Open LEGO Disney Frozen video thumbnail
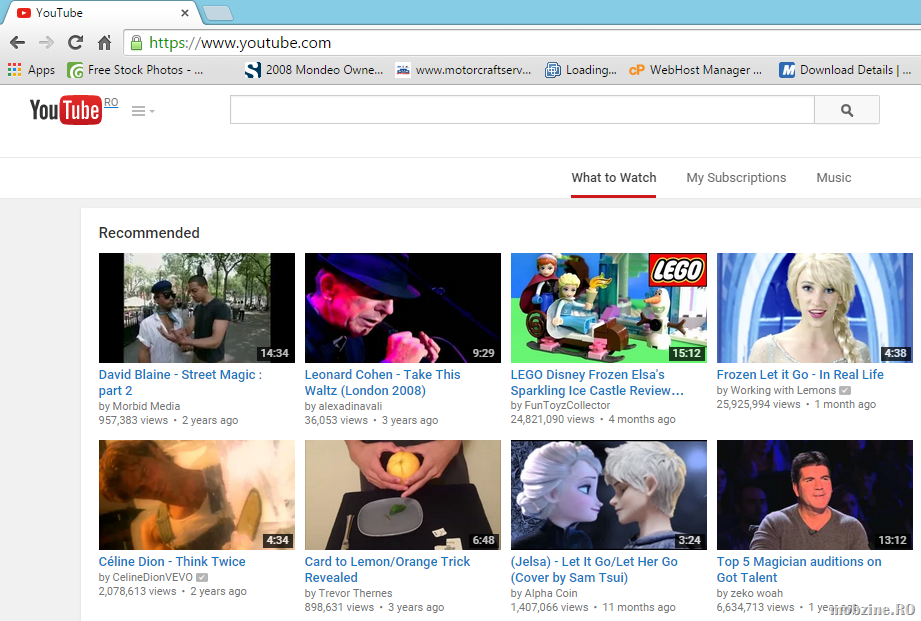This screenshot has height=621, width=921. pos(609,308)
